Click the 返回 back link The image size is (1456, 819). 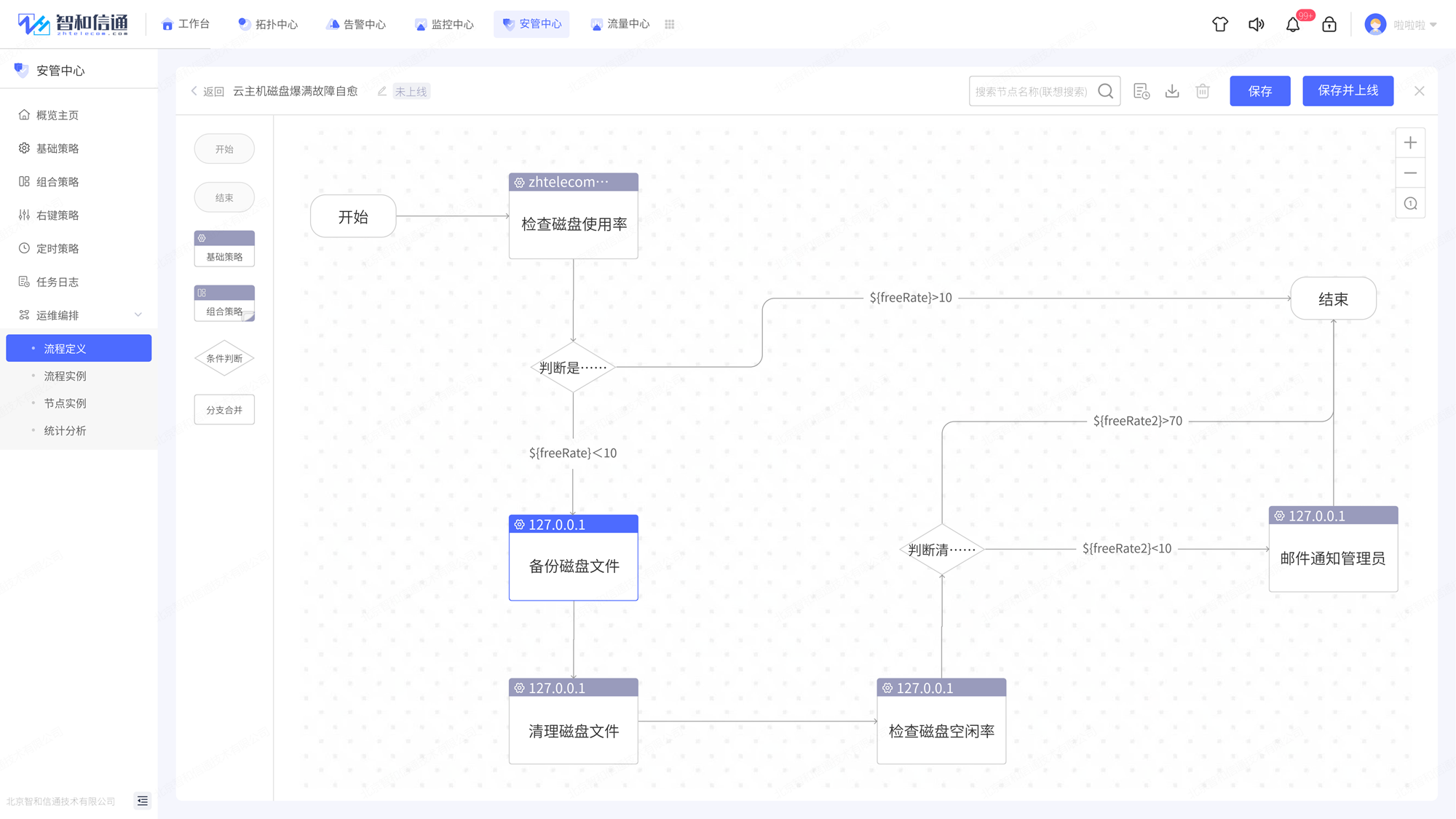coord(207,92)
